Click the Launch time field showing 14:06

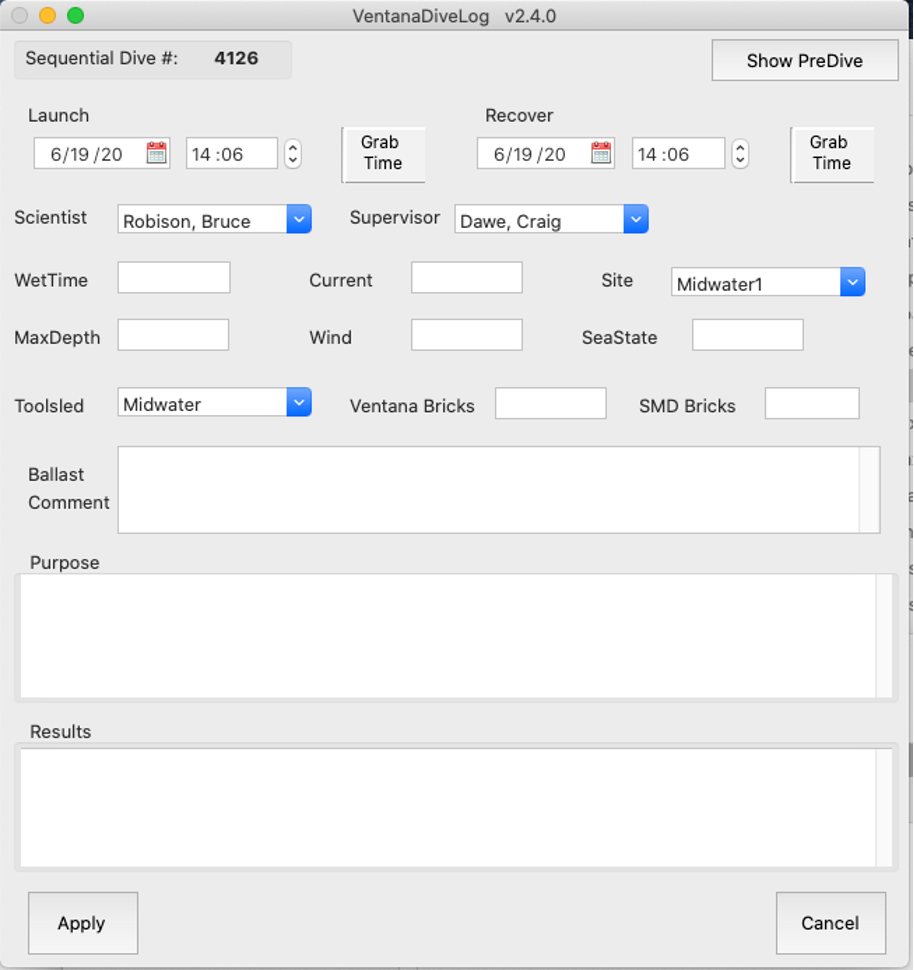[231, 154]
